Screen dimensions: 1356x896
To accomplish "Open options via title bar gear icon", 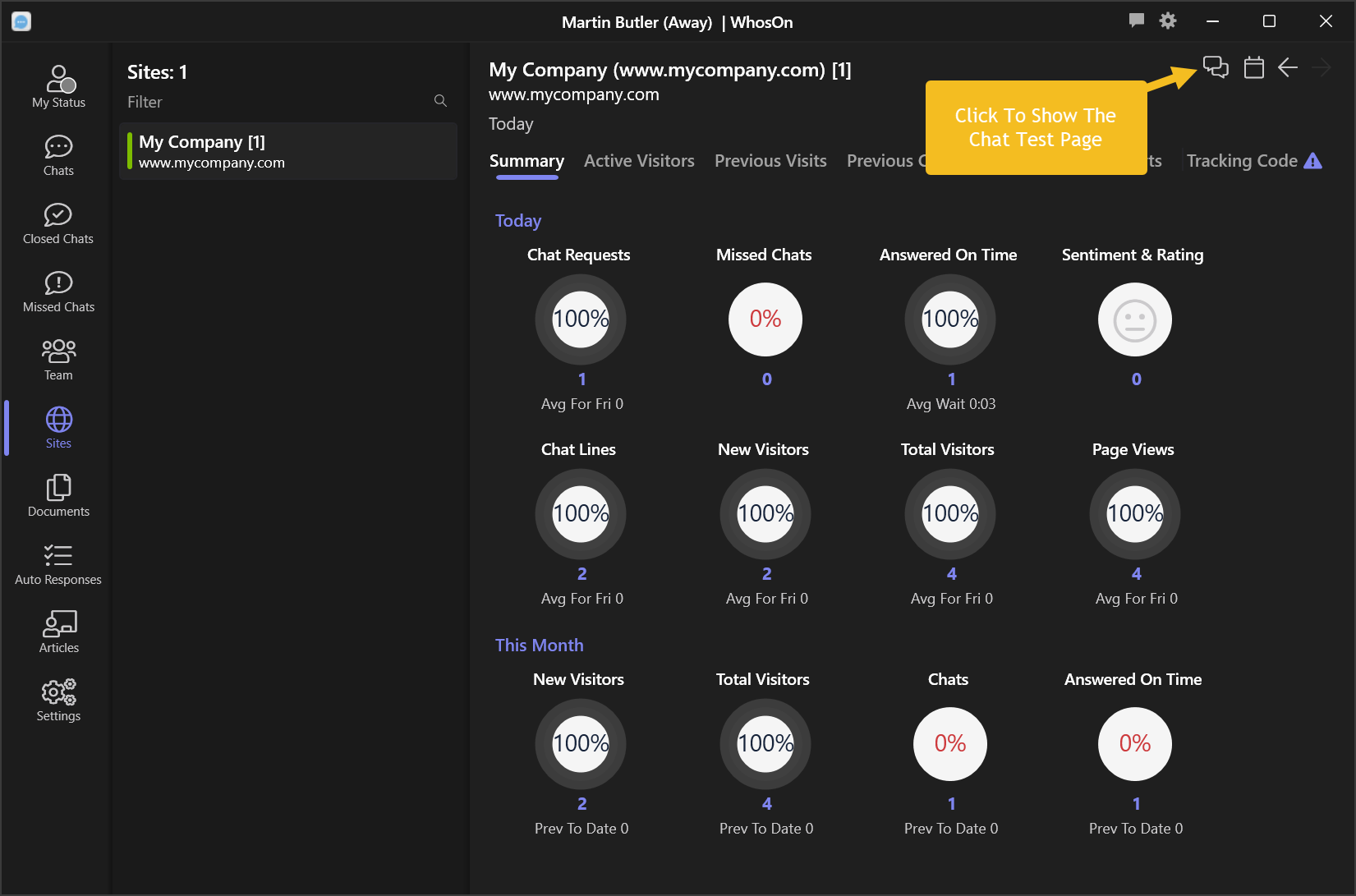I will (1168, 21).
